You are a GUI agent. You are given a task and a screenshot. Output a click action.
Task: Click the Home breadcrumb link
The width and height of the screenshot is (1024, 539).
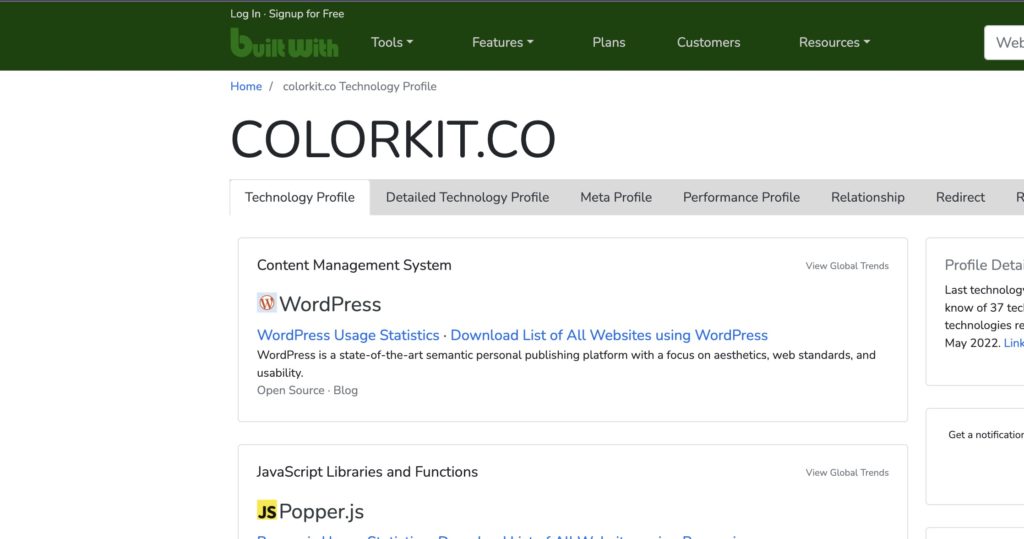(246, 86)
